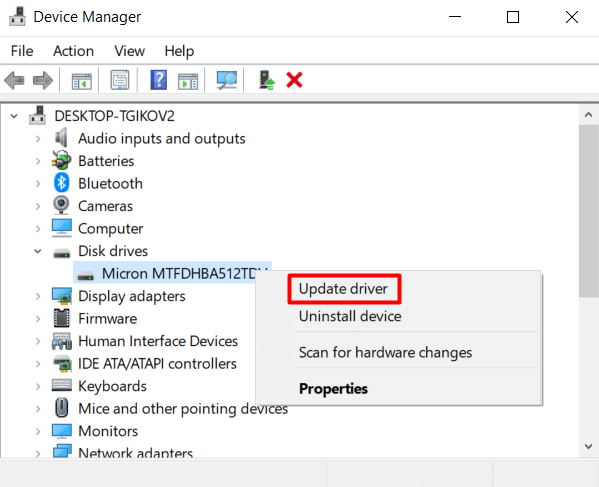This screenshot has height=487, width=599.
Task: Click the Firmware chip icon
Action: click(x=62, y=318)
